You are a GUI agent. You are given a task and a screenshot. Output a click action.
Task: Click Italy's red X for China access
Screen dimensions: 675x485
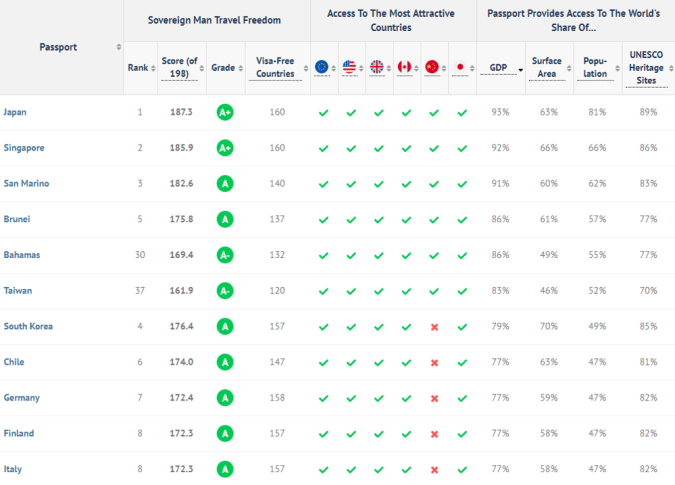[434, 470]
